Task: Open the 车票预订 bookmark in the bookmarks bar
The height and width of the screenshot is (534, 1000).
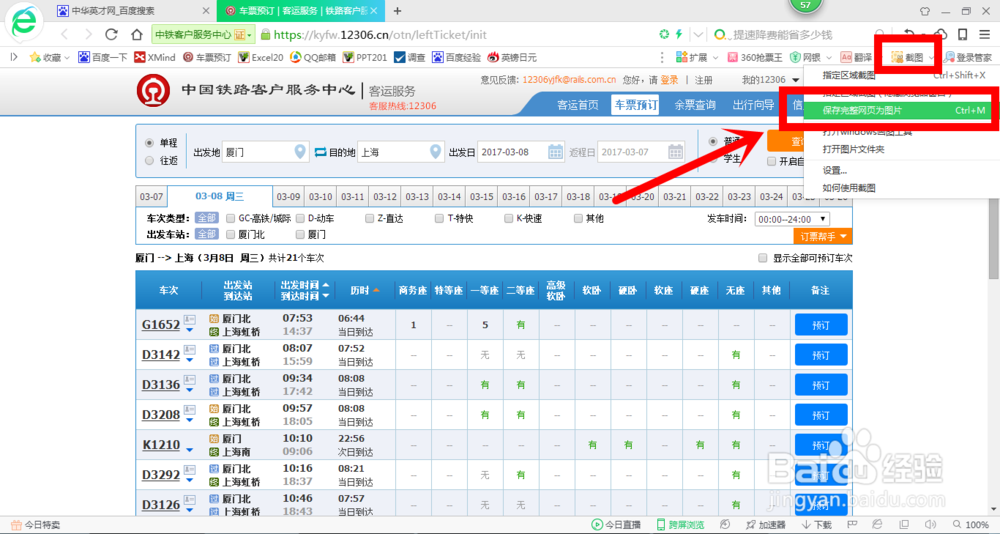Action: click(207, 57)
